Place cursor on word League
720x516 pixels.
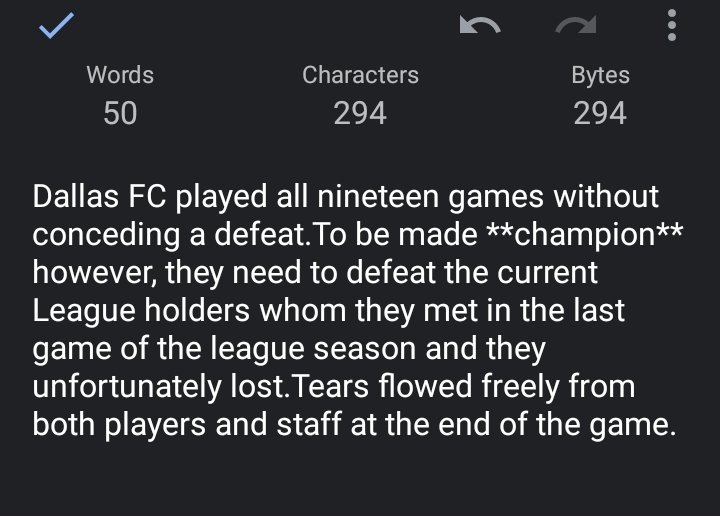(x=84, y=312)
